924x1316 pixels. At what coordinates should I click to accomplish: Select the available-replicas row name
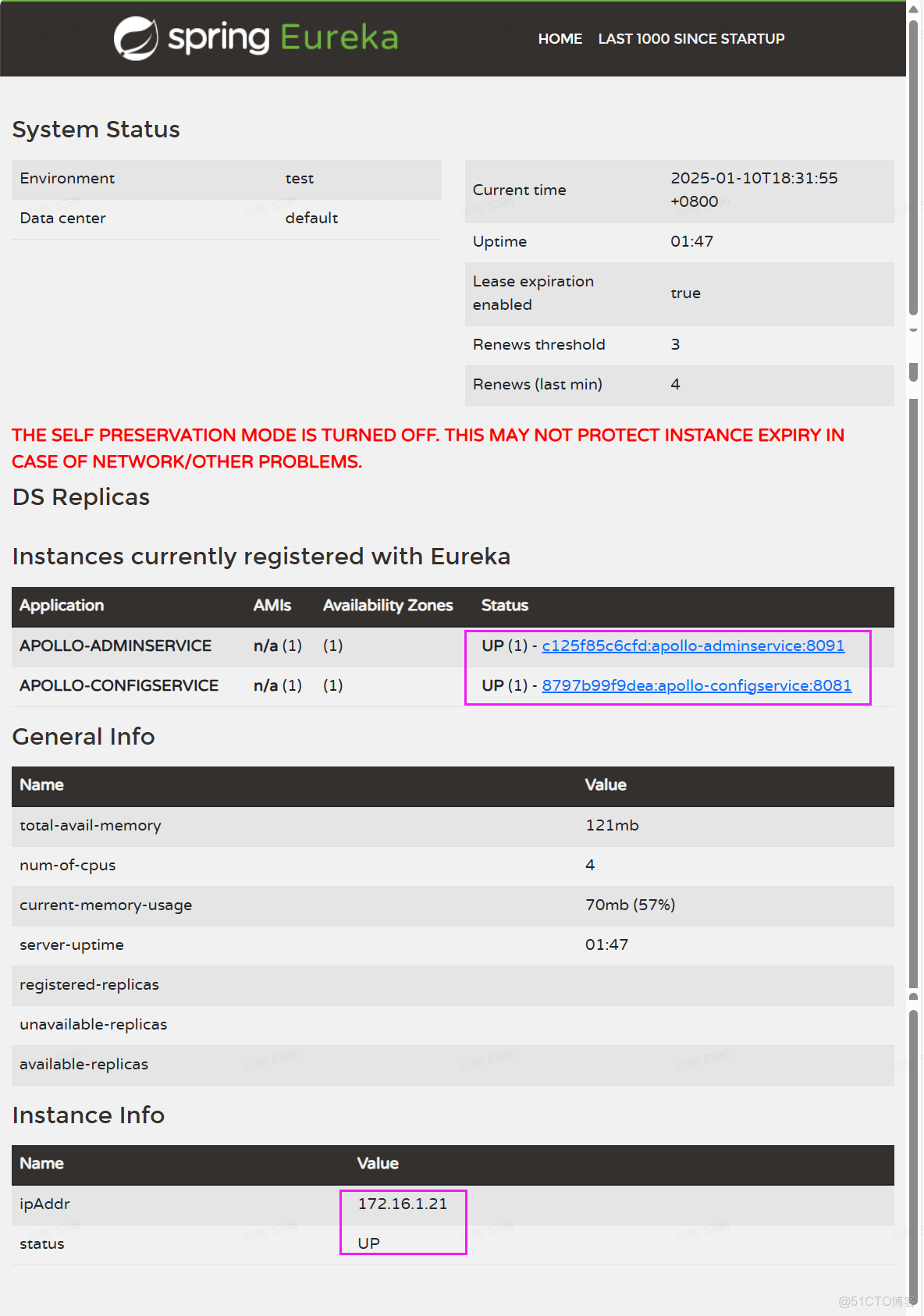tap(84, 1065)
